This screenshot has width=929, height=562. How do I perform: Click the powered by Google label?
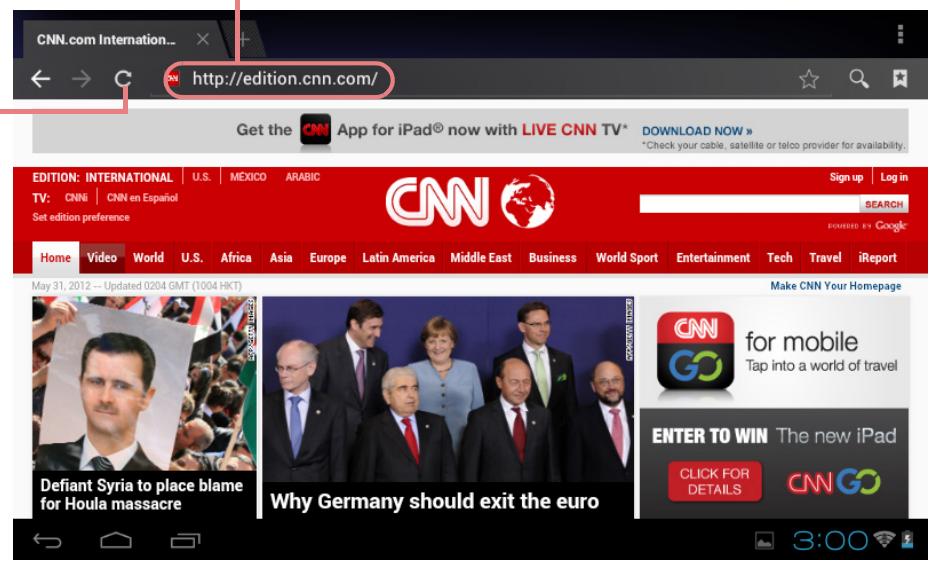(x=867, y=226)
